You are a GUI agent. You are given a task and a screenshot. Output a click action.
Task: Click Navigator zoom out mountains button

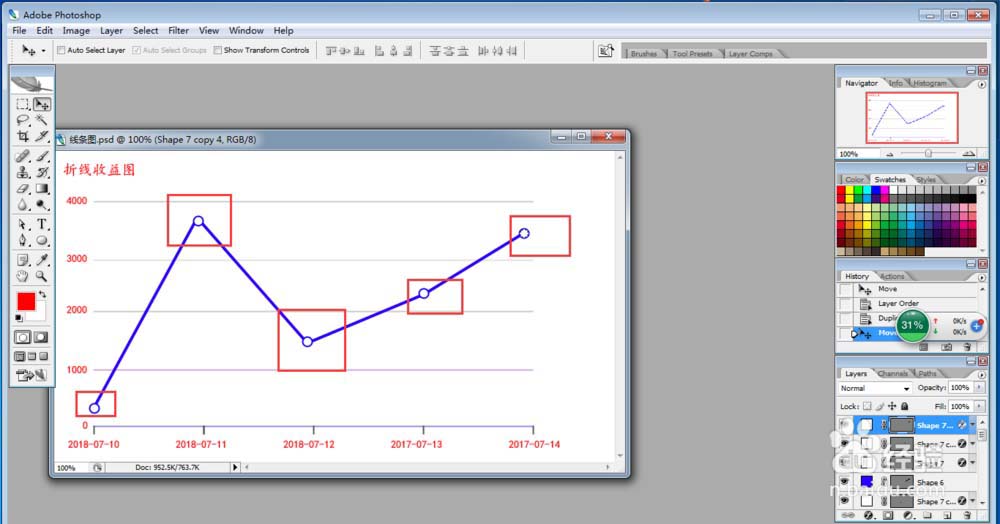pyautogui.click(x=890, y=154)
